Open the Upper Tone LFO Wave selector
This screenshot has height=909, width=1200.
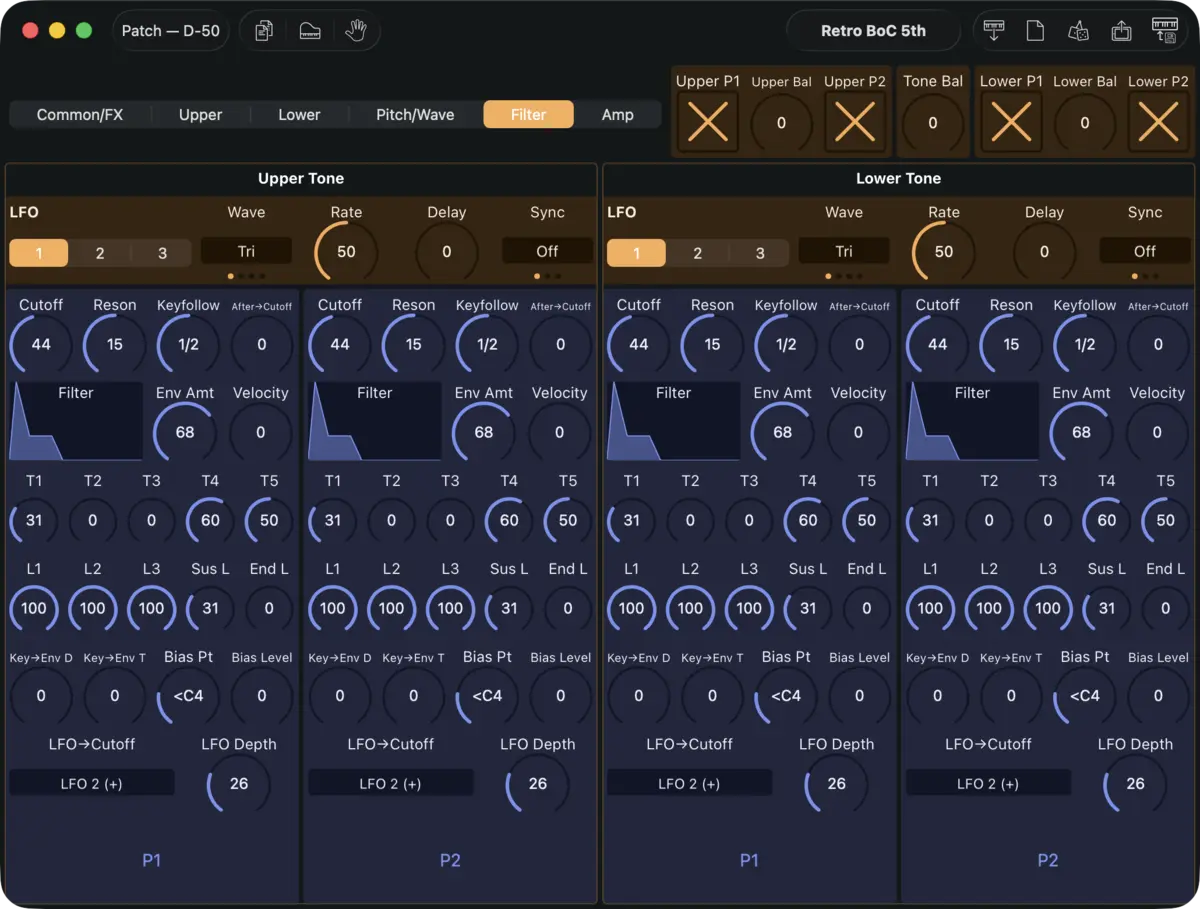246,251
